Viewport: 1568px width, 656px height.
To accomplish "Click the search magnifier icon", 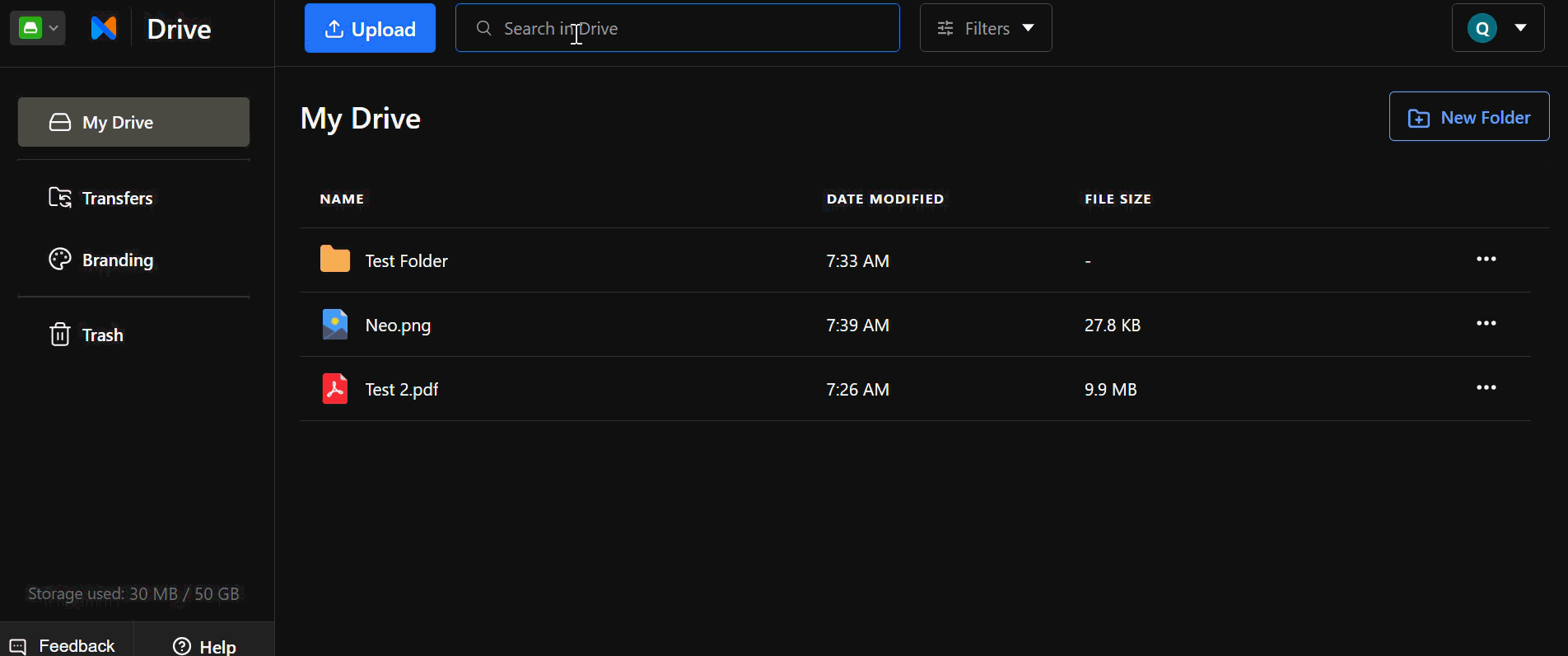I will coord(484,28).
